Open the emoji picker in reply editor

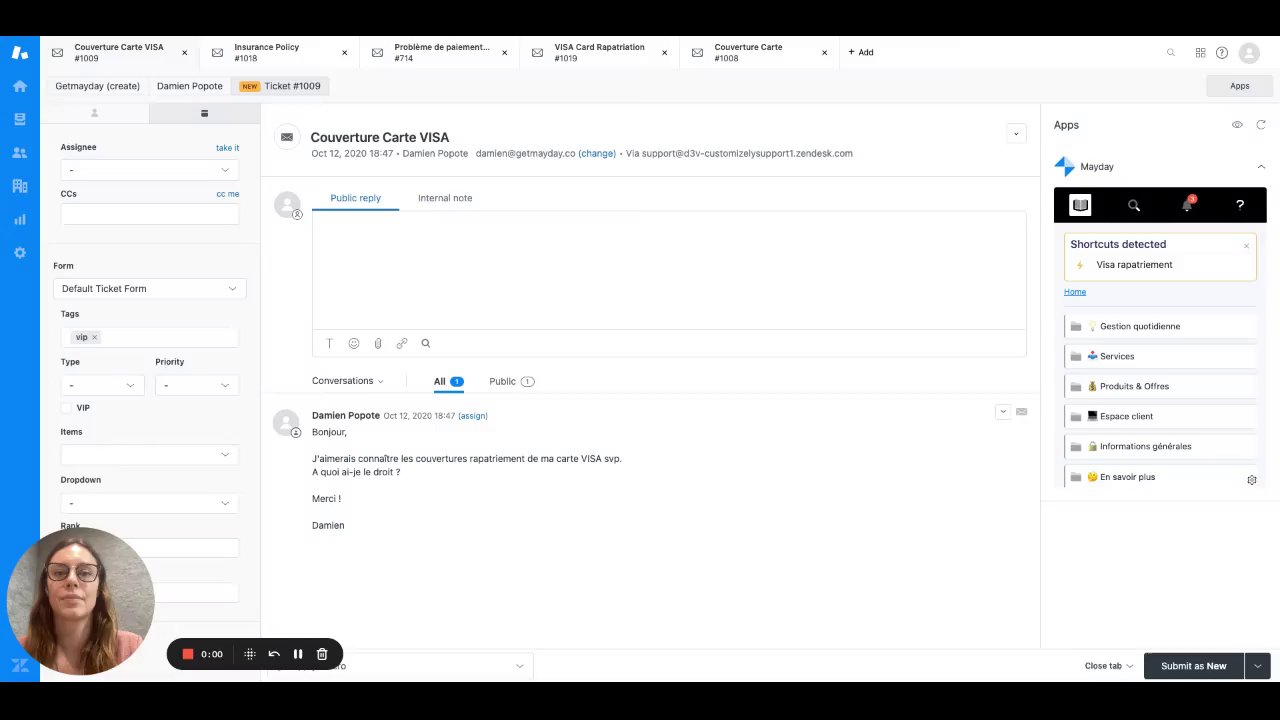click(354, 343)
